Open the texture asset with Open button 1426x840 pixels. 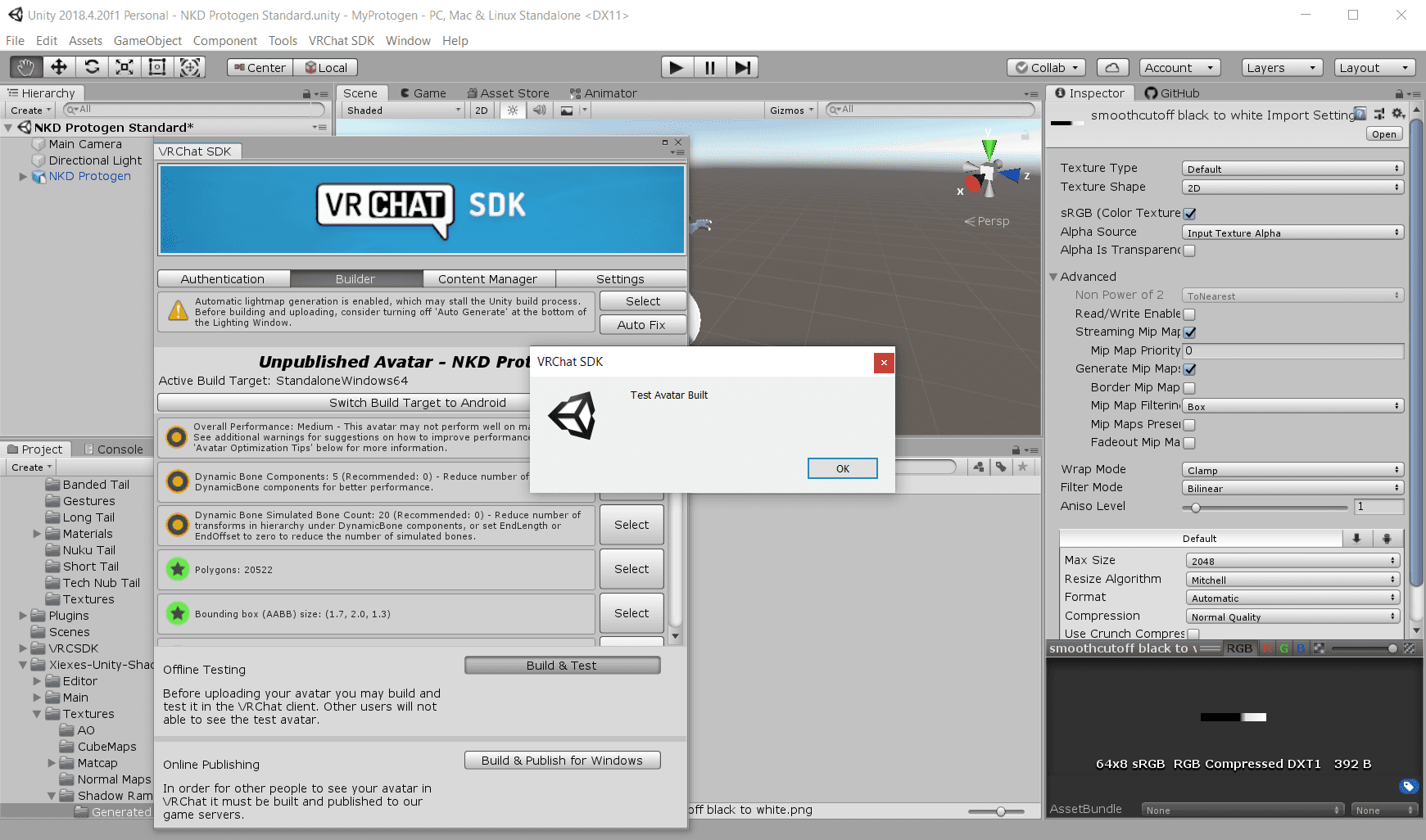[x=1384, y=134]
